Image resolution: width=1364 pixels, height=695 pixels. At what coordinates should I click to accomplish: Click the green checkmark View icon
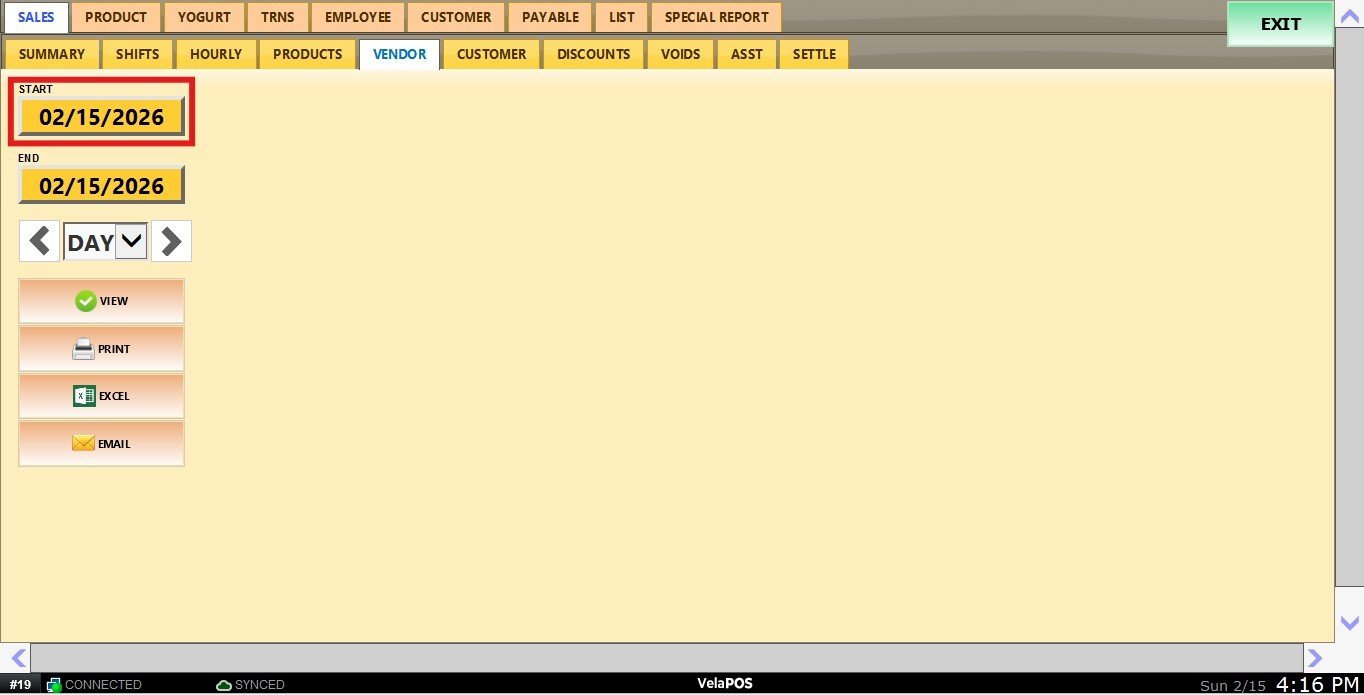click(x=86, y=301)
